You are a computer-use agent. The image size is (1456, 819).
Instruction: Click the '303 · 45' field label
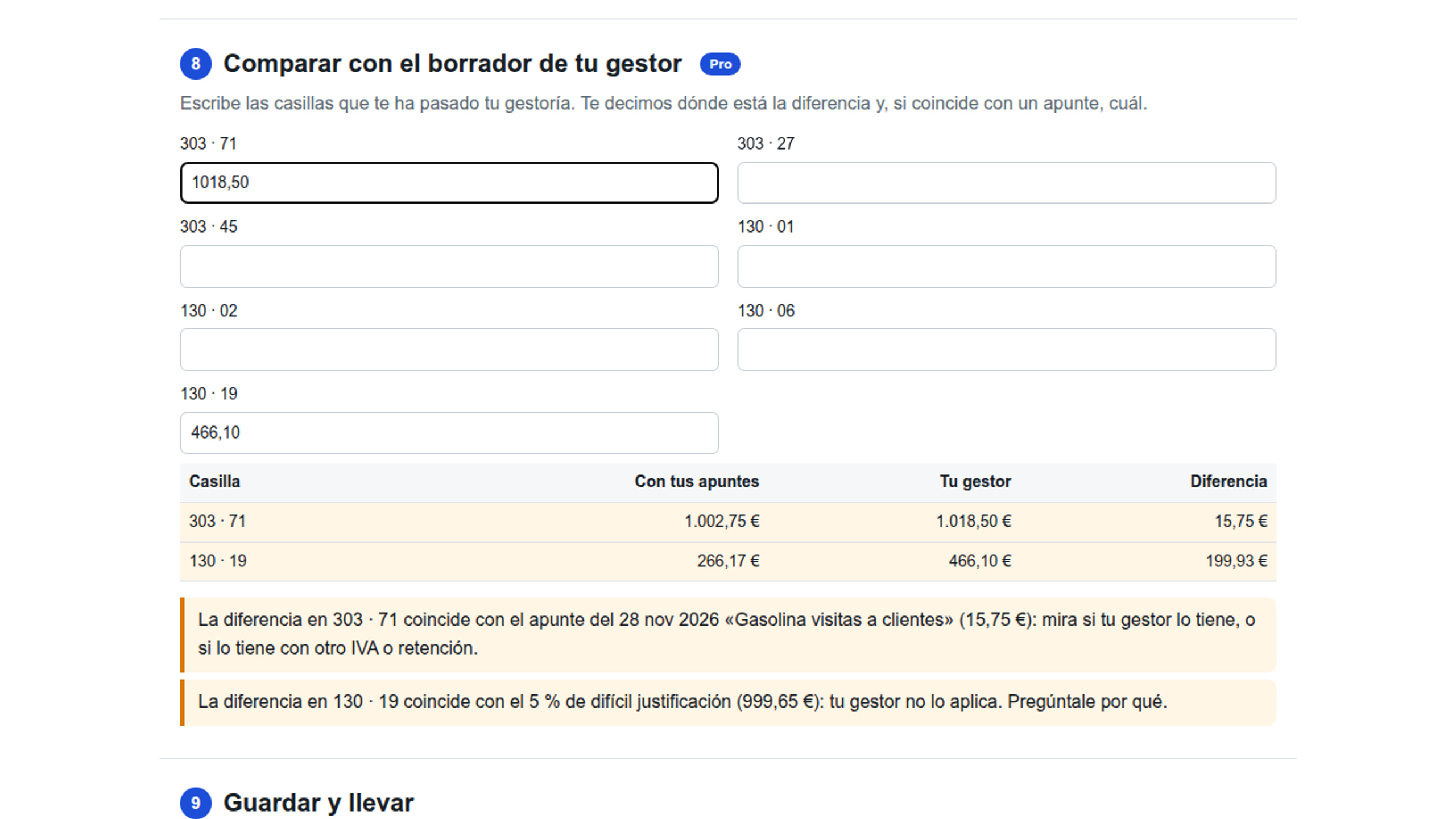click(209, 226)
